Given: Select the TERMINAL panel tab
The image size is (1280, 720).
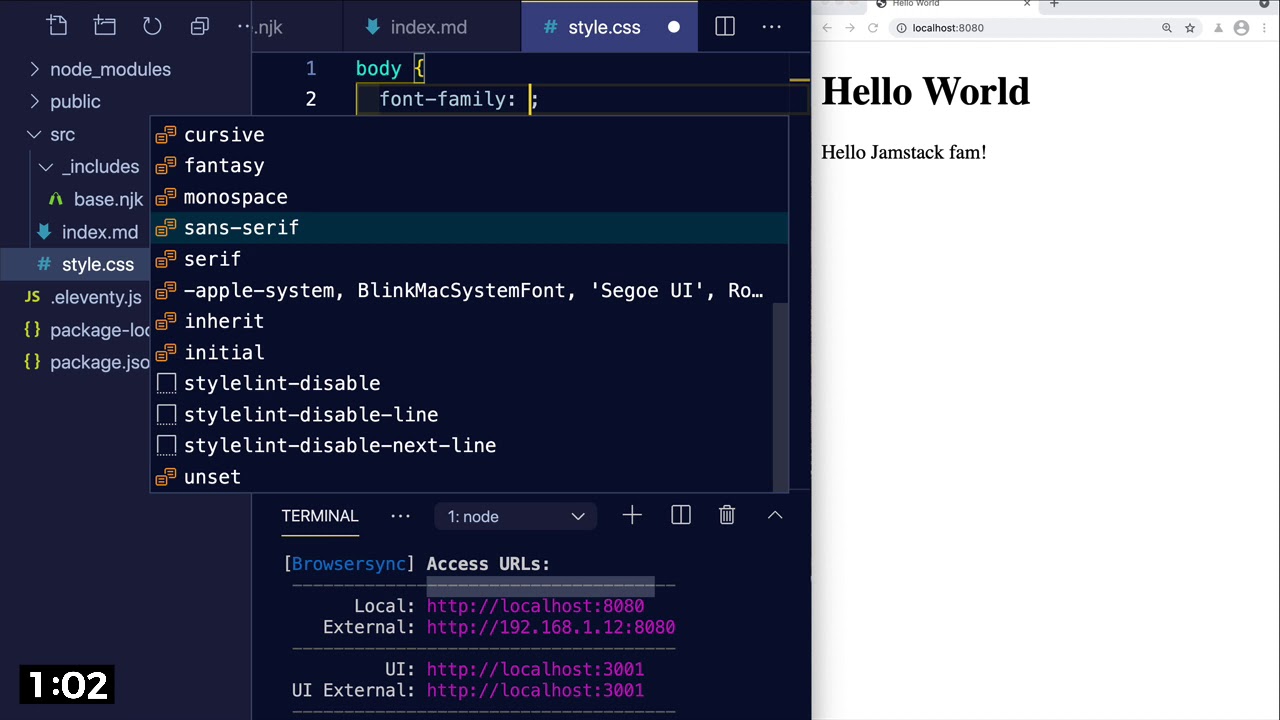Looking at the screenshot, I should tap(320, 516).
